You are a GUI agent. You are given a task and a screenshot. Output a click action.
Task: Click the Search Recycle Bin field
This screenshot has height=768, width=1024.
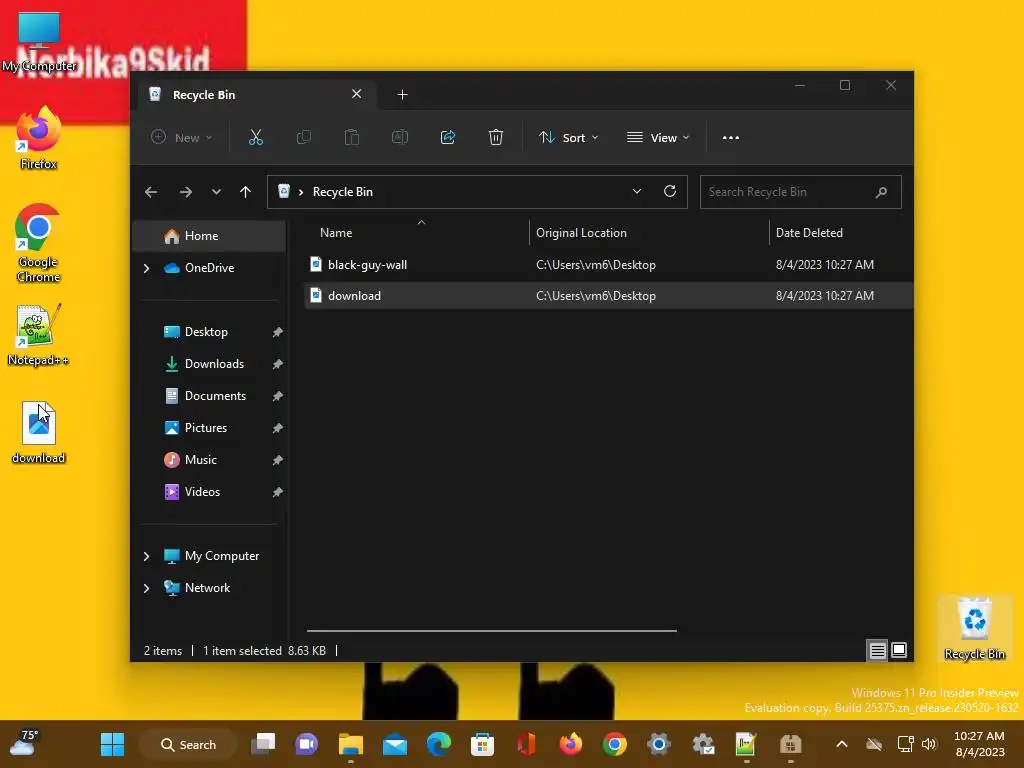pyautogui.click(x=800, y=192)
